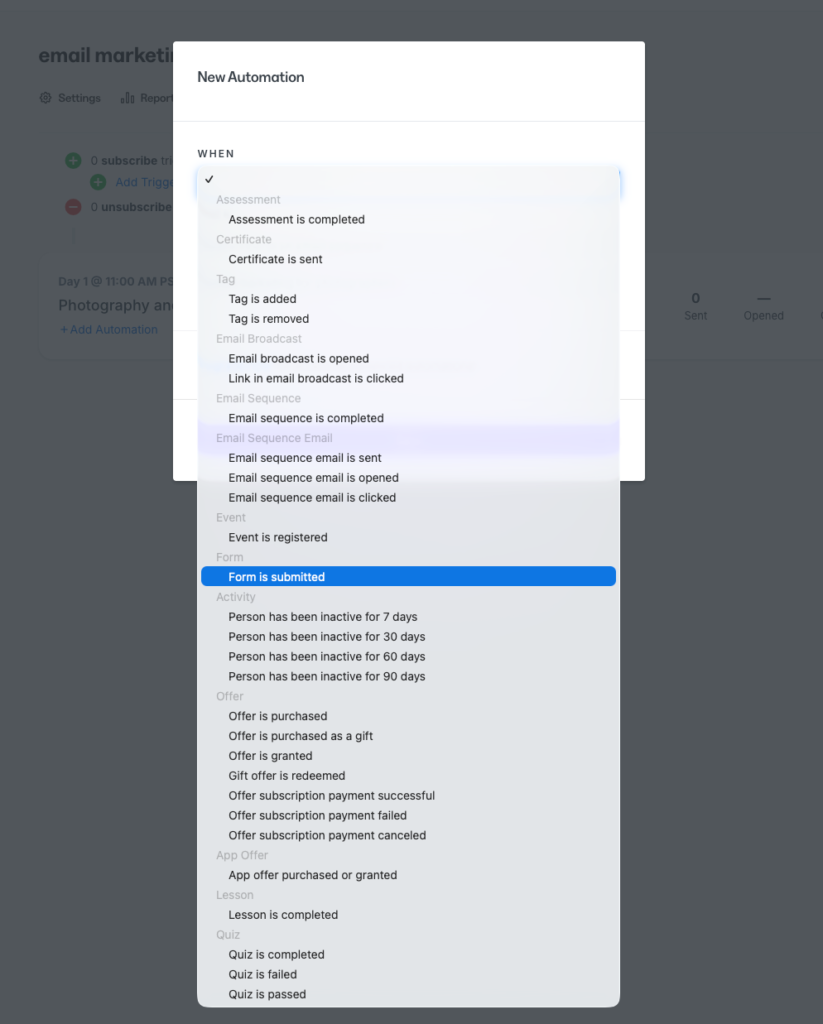The height and width of the screenshot is (1024, 823).
Task: Choose Assessment is completed trigger
Action: point(296,219)
